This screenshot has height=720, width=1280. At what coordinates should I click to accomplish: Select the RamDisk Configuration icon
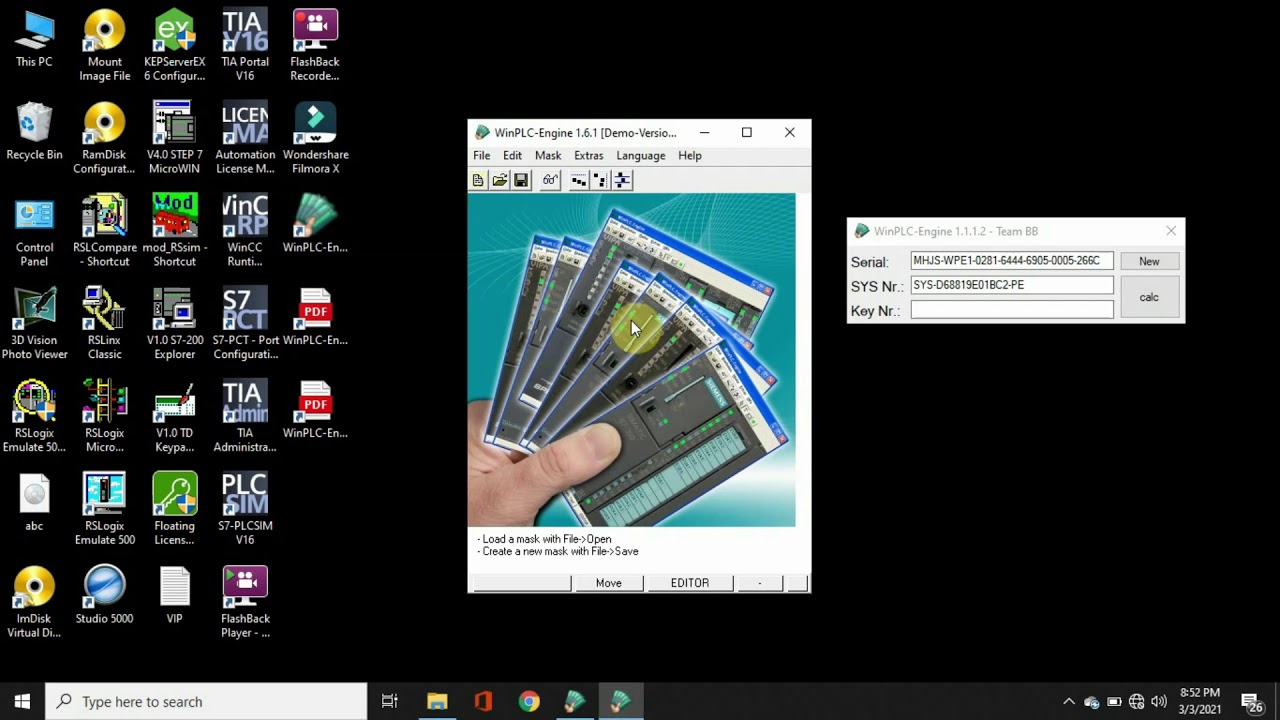pyautogui.click(x=104, y=139)
